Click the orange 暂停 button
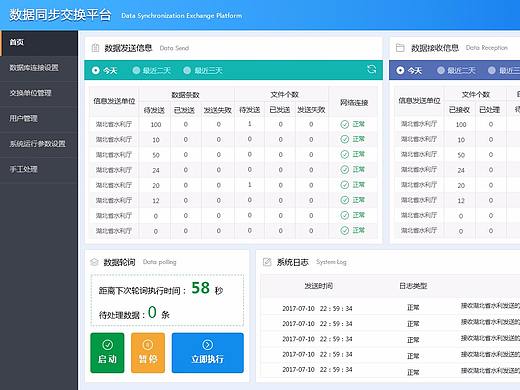Screen dimensions: 520x390 tap(148, 353)
